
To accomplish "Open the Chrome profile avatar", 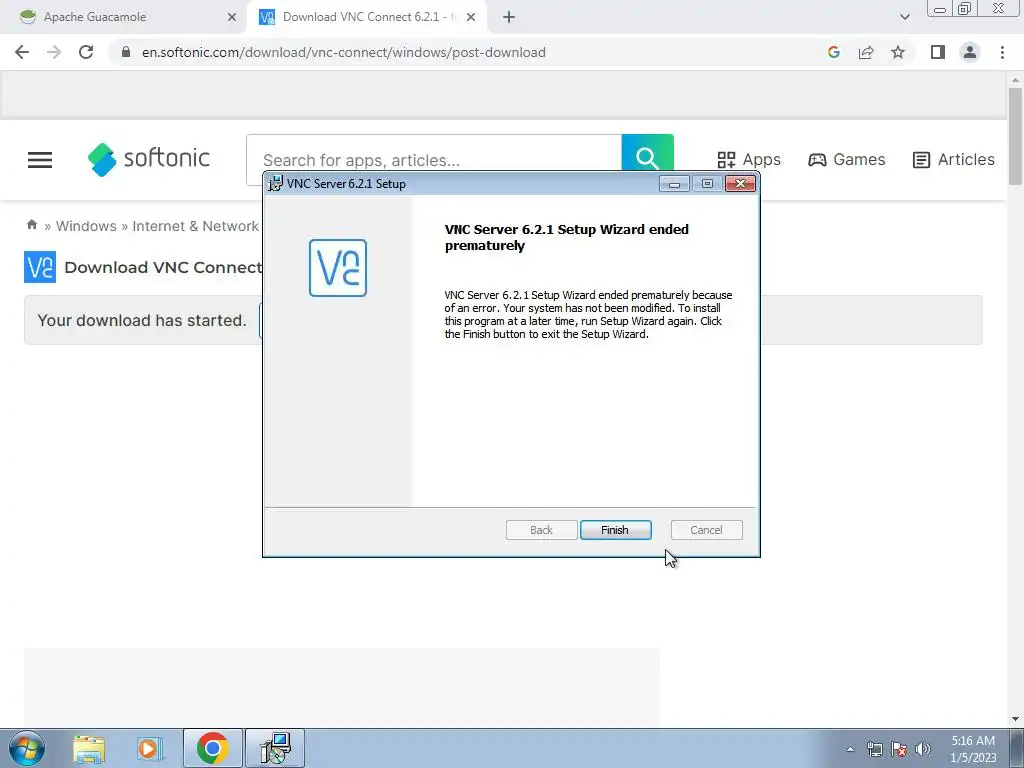I will (970, 52).
